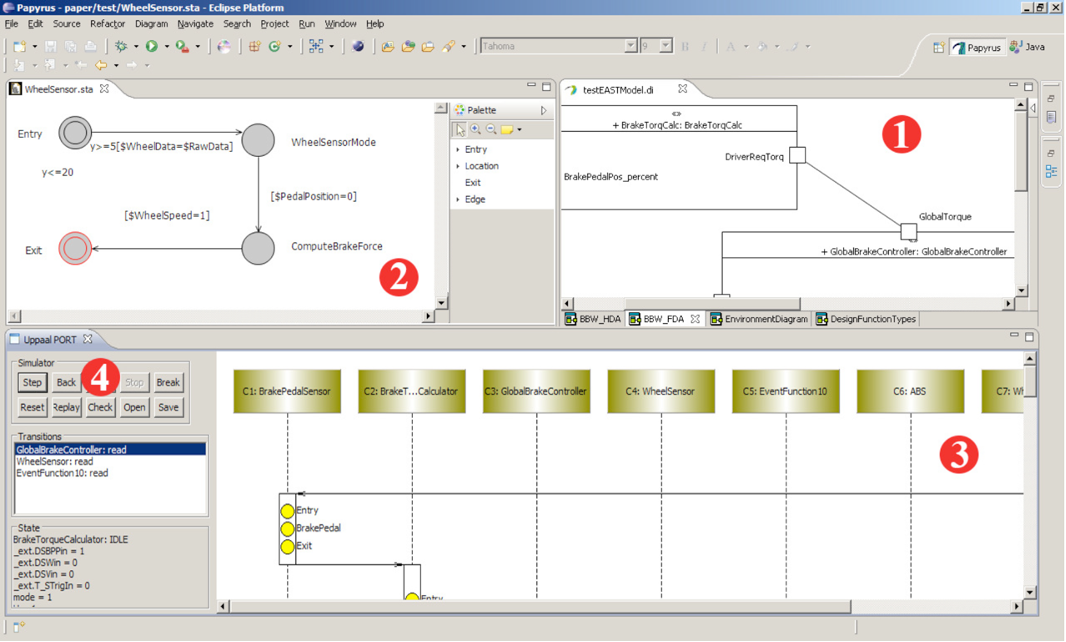This screenshot has height=642, width=1066.
Task: Open the Window menu
Action: click(340, 24)
